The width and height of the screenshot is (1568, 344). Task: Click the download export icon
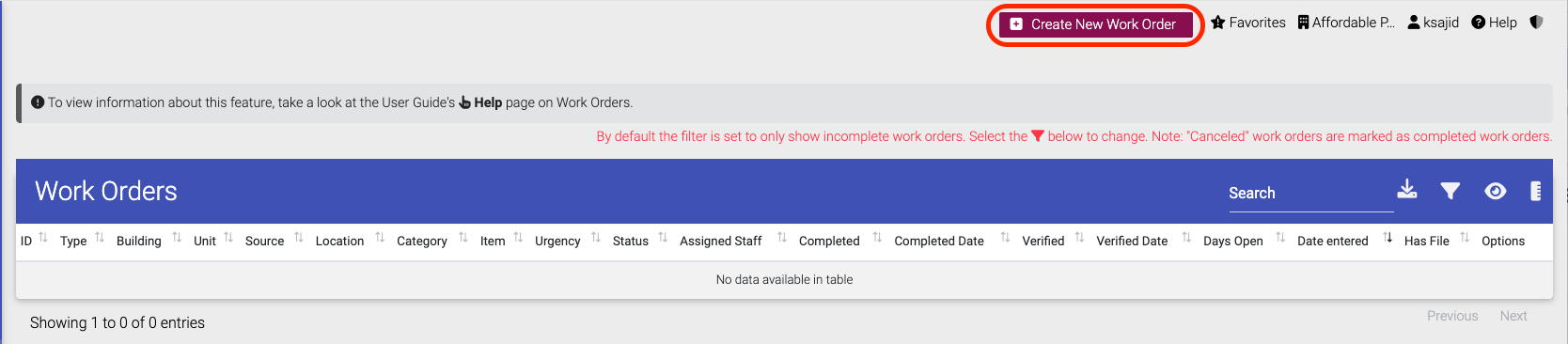coord(1406,189)
